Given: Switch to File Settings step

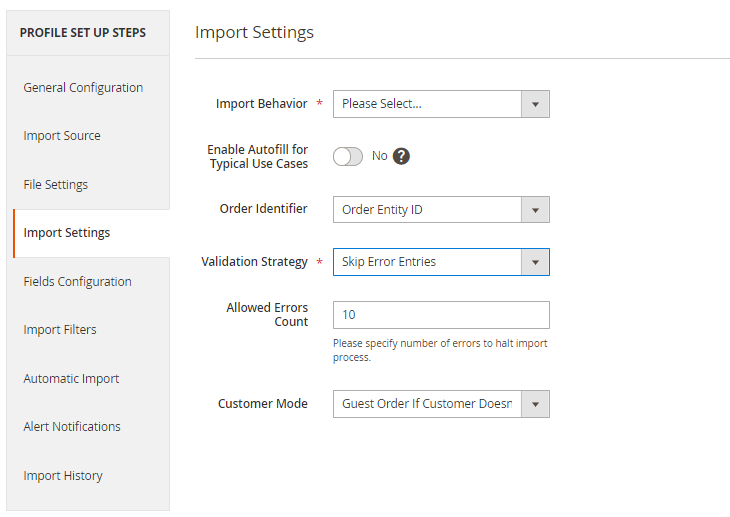Looking at the screenshot, I should pos(55,184).
